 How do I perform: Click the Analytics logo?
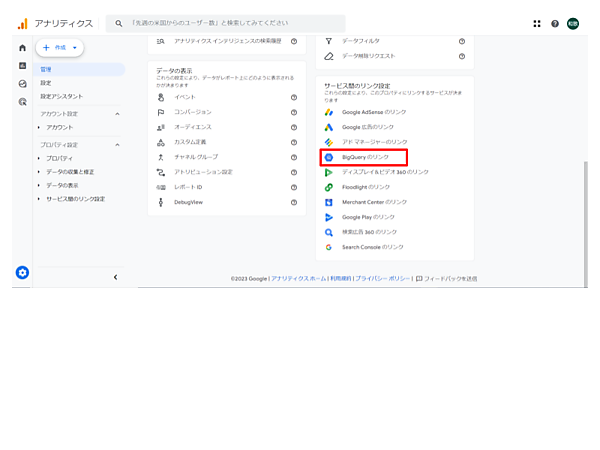click(23, 24)
